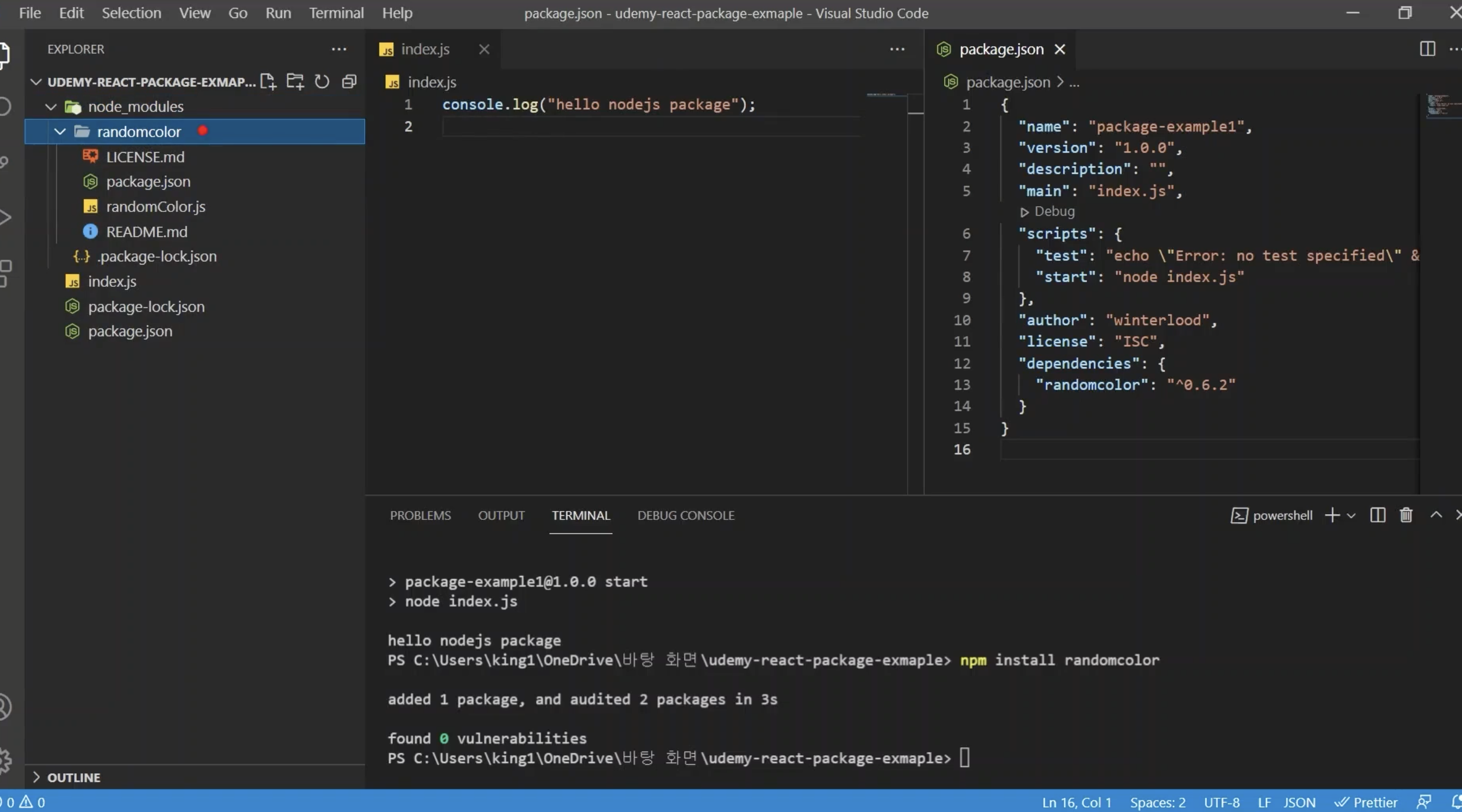The width and height of the screenshot is (1462, 812).
Task: Create a new file in the Explorer
Action: pos(268,82)
